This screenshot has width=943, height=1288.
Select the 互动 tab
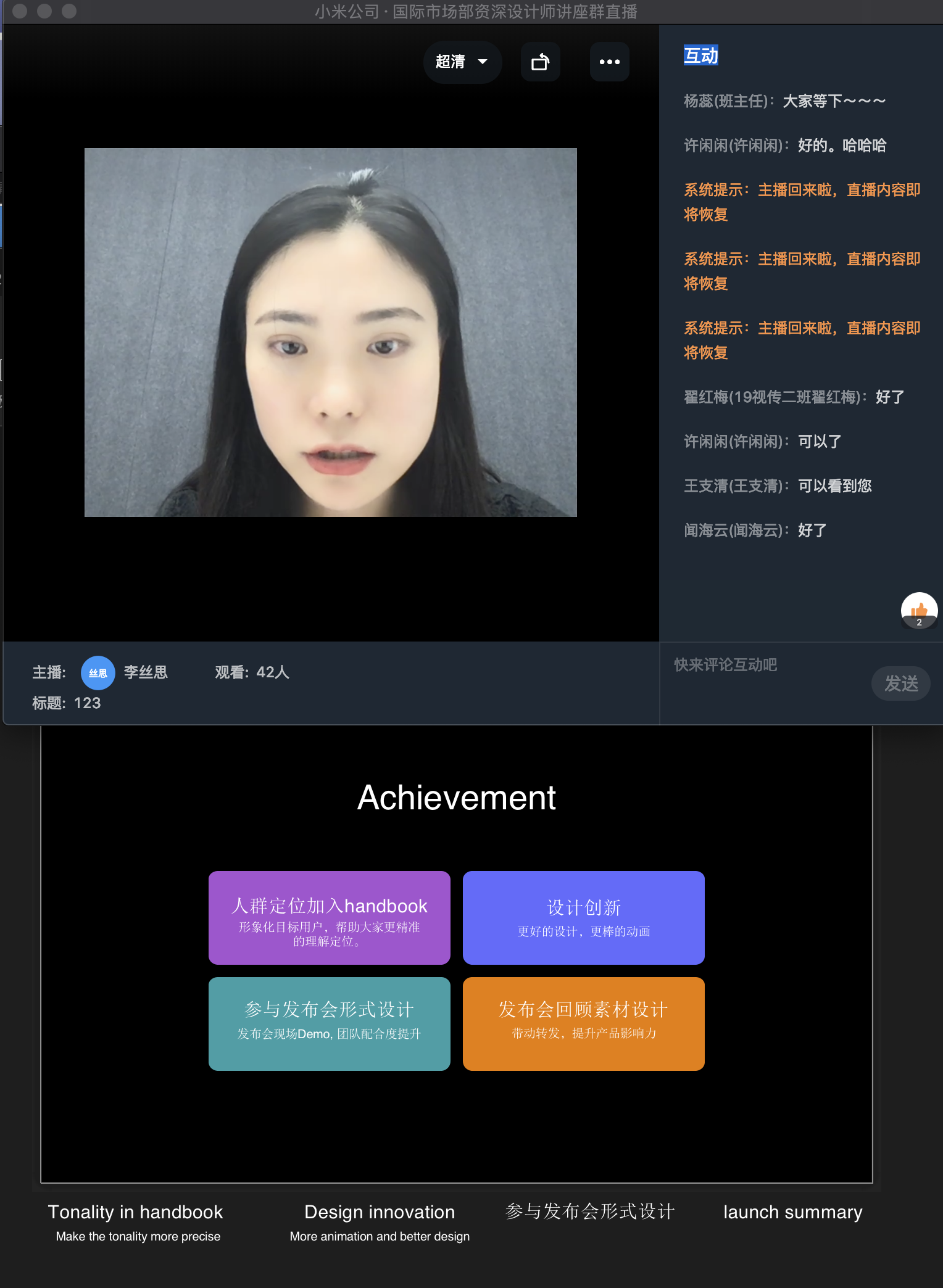(700, 56)
